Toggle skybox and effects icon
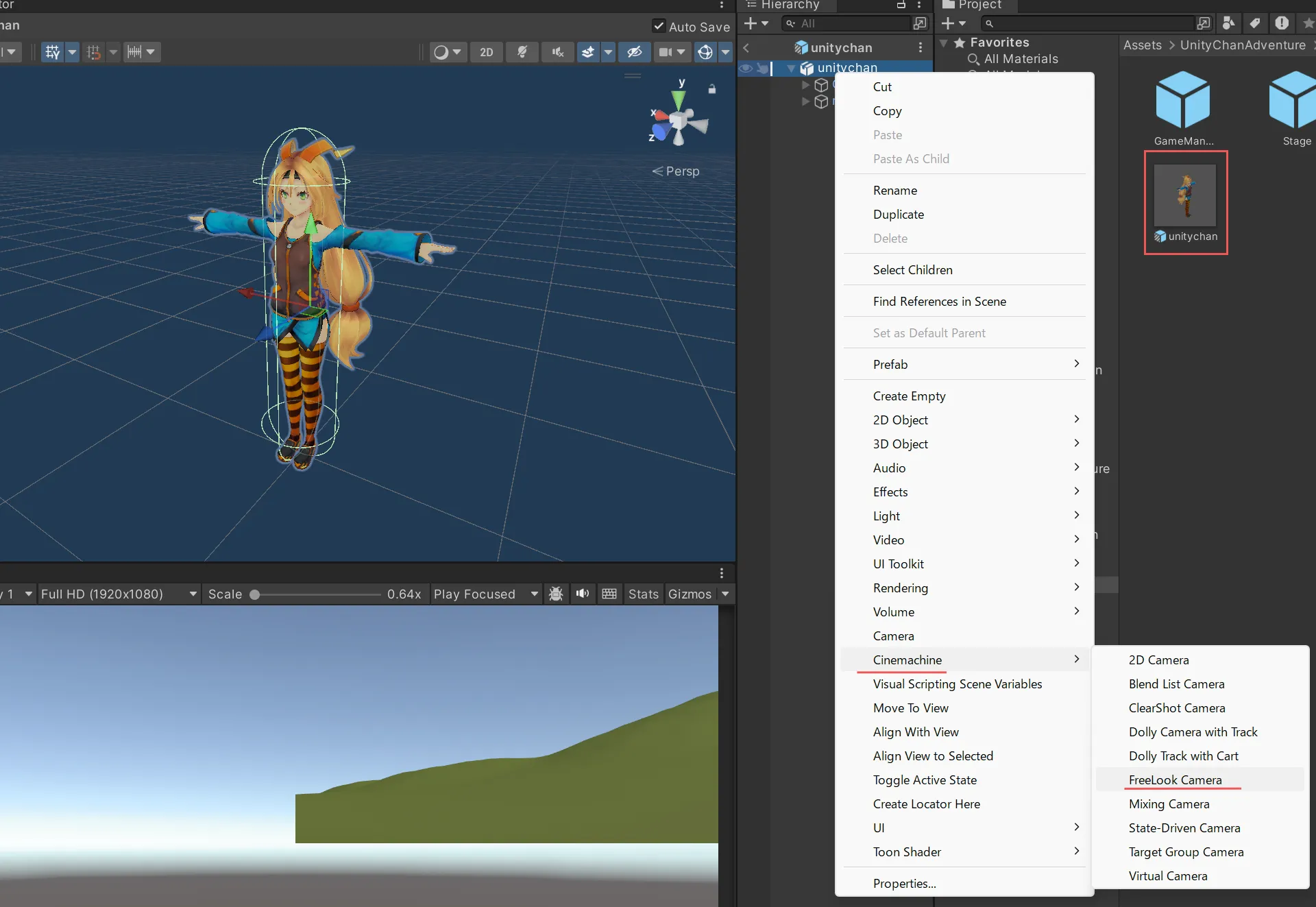The image size is (1316, 907). click(x=588, y=52)
